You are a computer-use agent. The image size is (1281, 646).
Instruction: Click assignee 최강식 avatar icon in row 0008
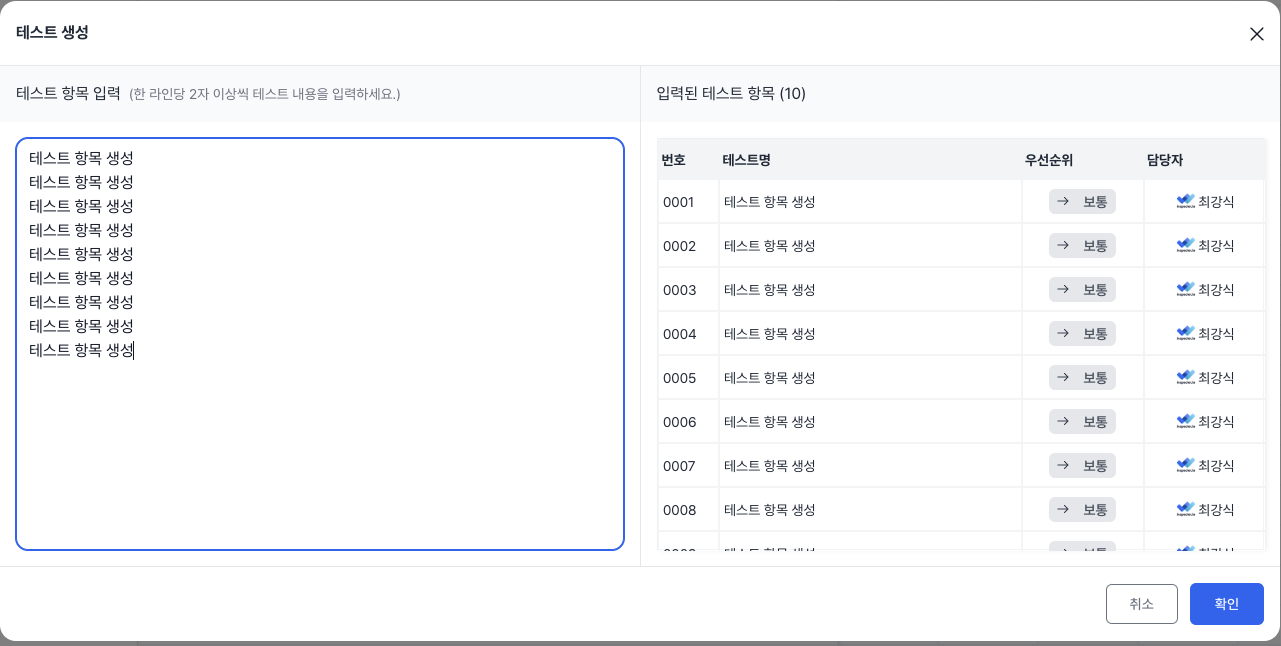click(x=1186, y=510)
